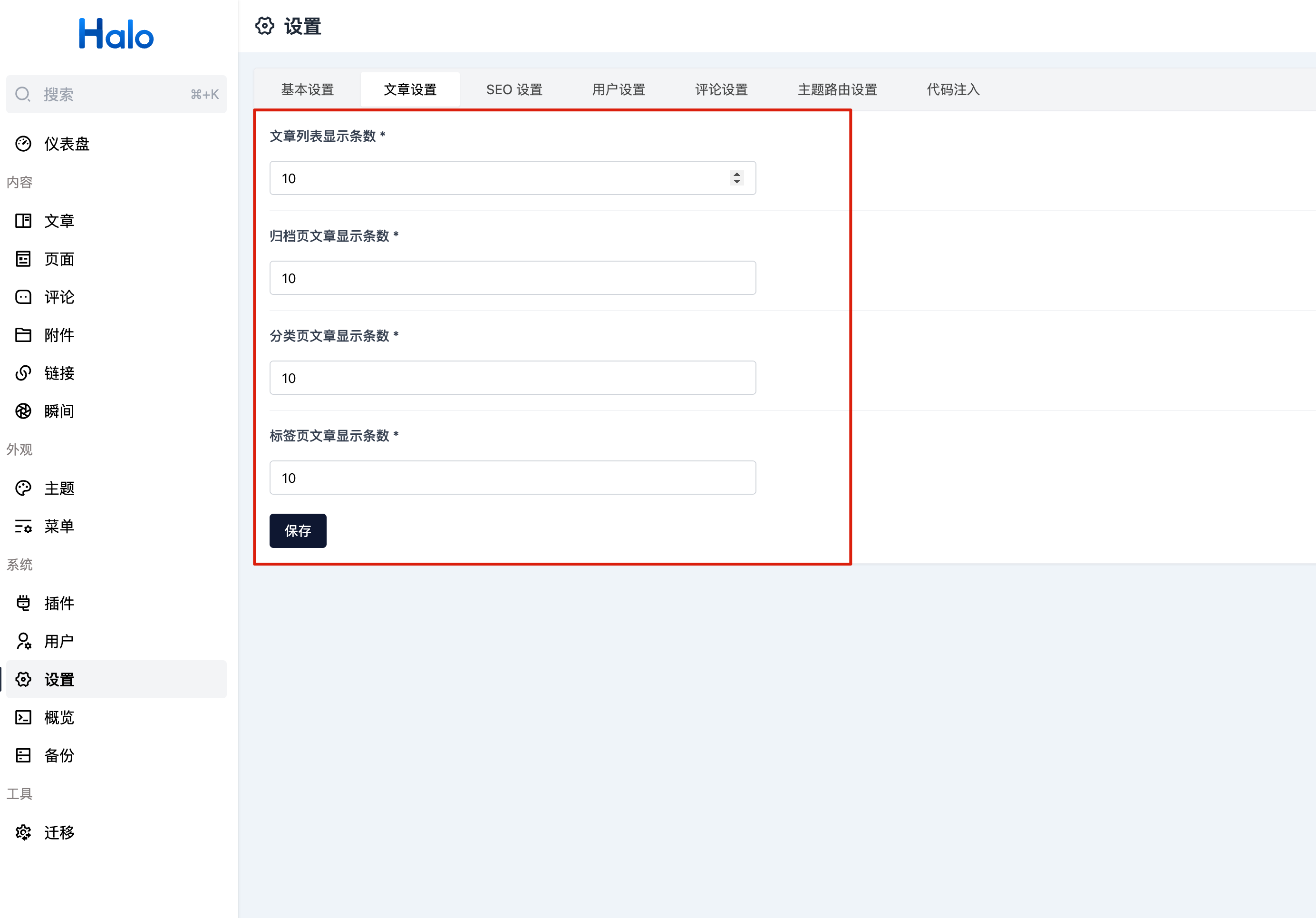This screenshot has height=918, width=1316.
Task: Click the 搜索 search box
Action: (116, 94)
